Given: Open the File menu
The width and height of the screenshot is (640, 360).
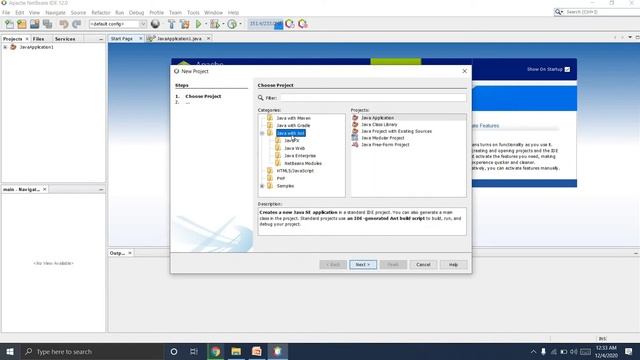Looking at the screenshot, I should click(6, 13).
